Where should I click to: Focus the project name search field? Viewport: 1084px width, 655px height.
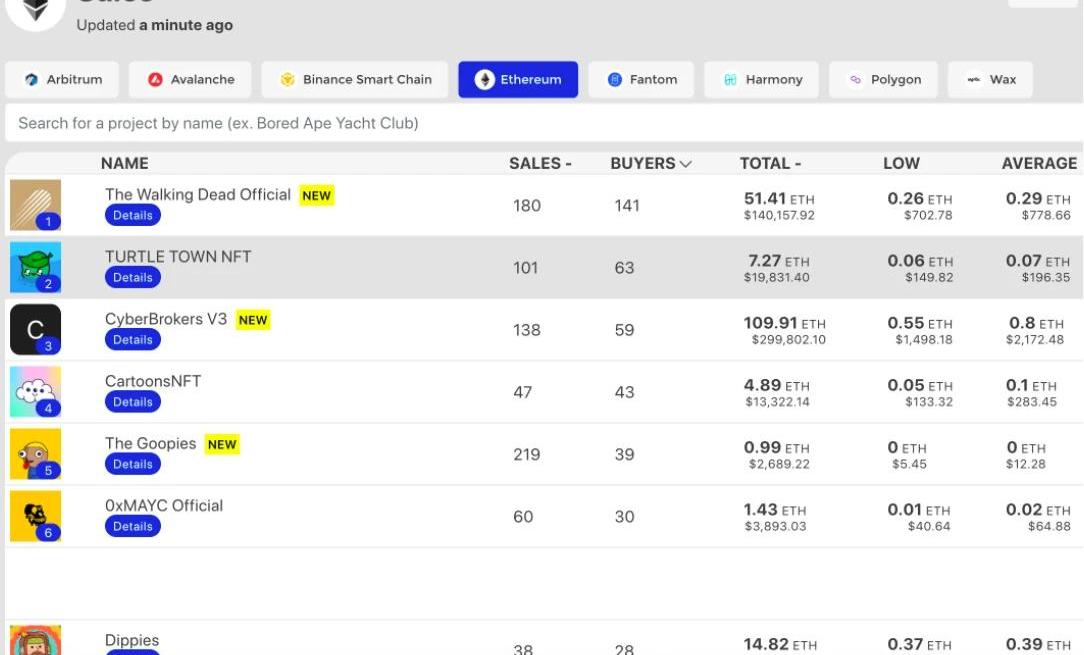point(544,123)
